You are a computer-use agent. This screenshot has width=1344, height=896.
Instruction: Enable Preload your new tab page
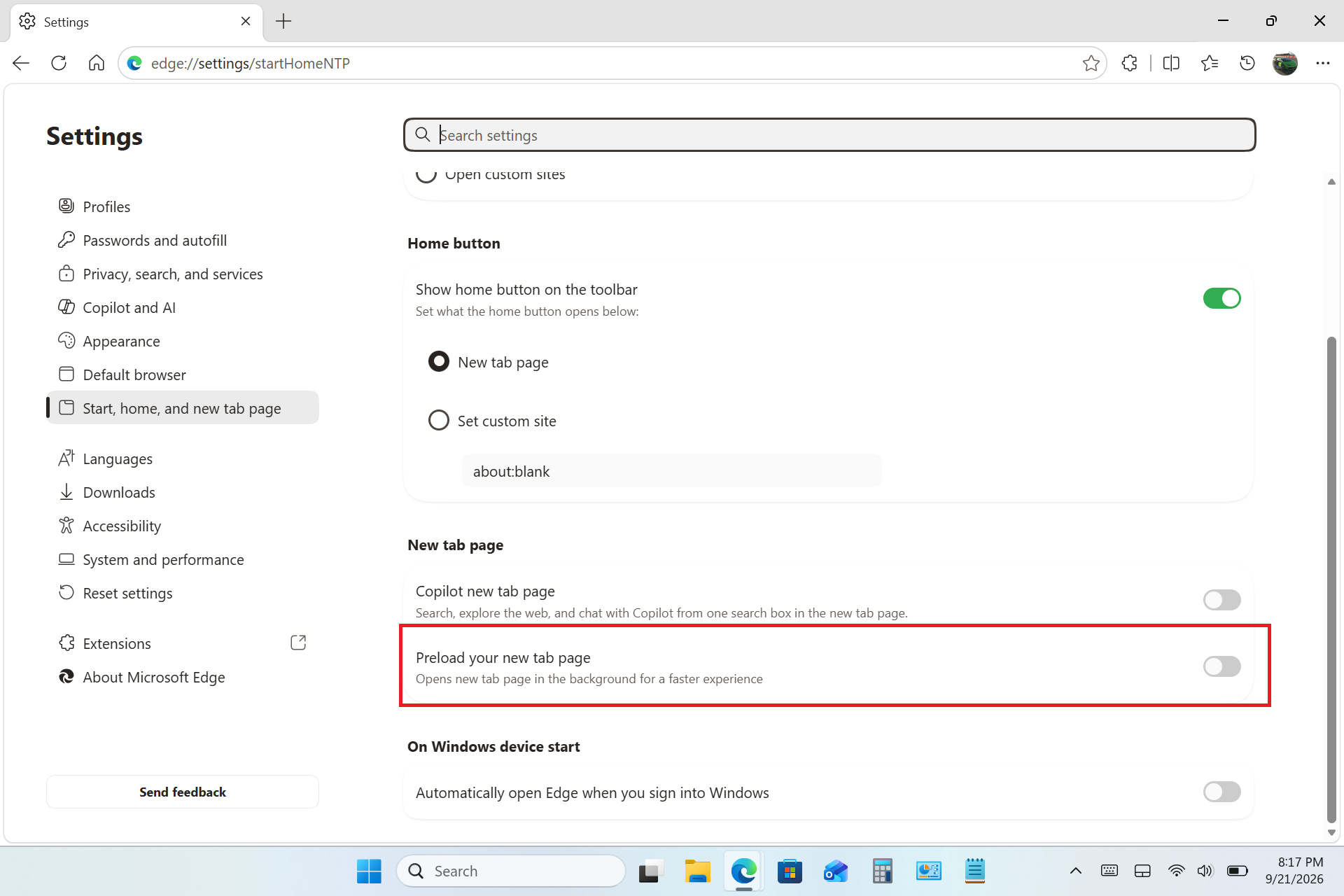(1221, 666)
